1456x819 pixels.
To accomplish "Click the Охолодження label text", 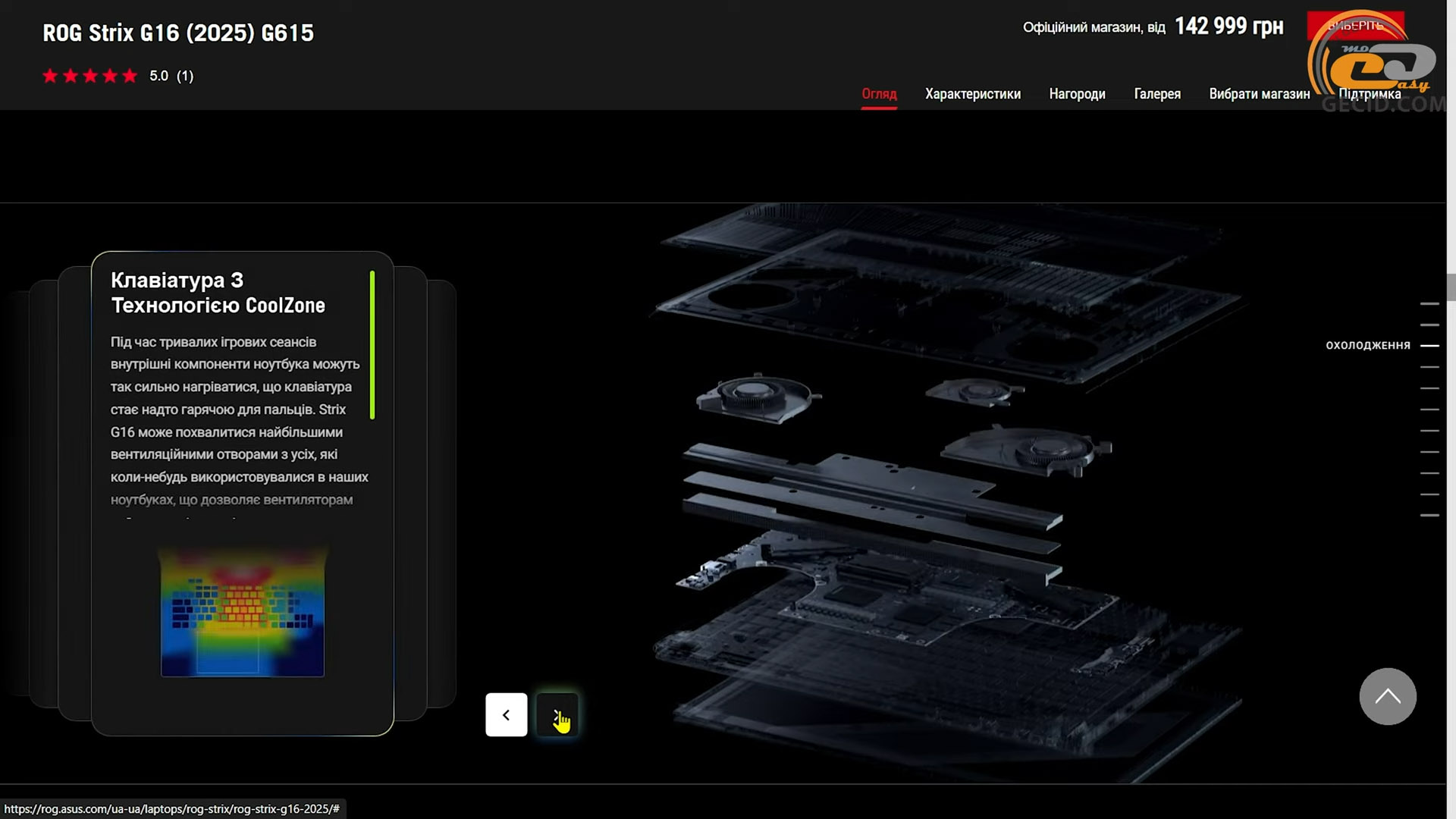I will click(1368, 345).
